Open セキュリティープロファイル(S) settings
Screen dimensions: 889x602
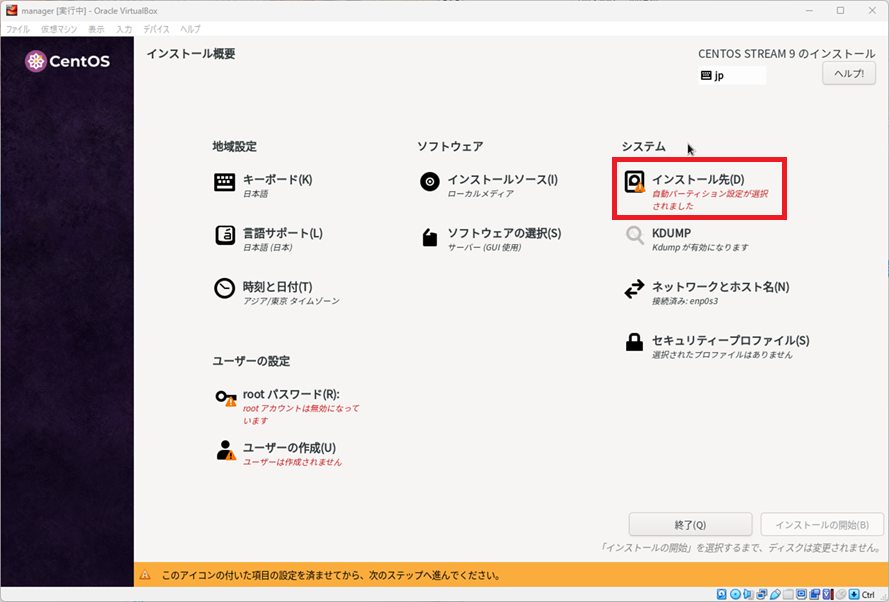coord(730,340)
